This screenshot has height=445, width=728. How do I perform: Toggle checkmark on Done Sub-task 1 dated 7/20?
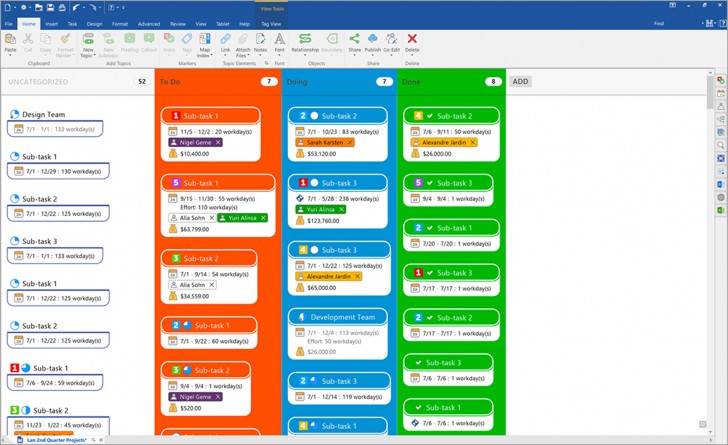pyautogui.click(x=430, y=228)
